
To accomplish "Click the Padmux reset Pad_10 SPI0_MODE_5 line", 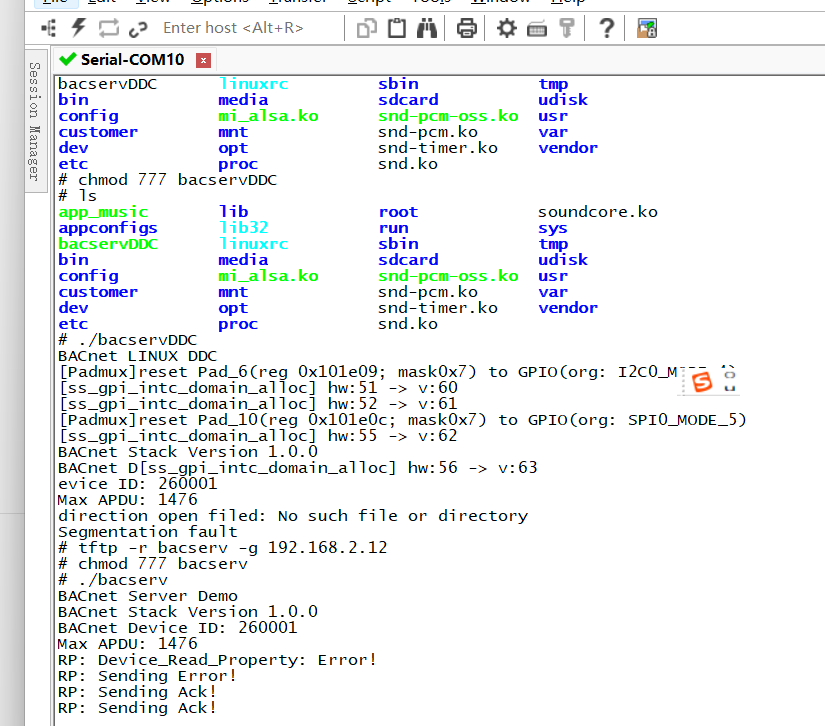I will click(x=403, y=420).
